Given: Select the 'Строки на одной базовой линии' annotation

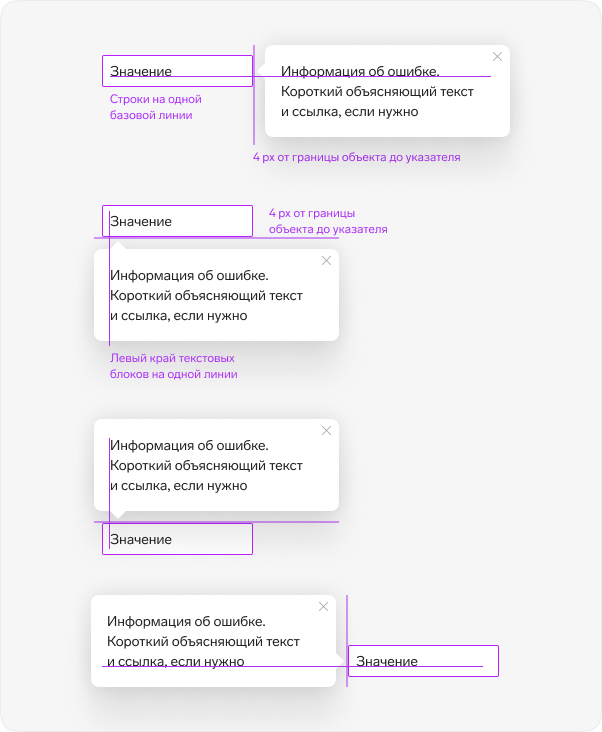Looking at the screenshot, I should coord(155,107).
